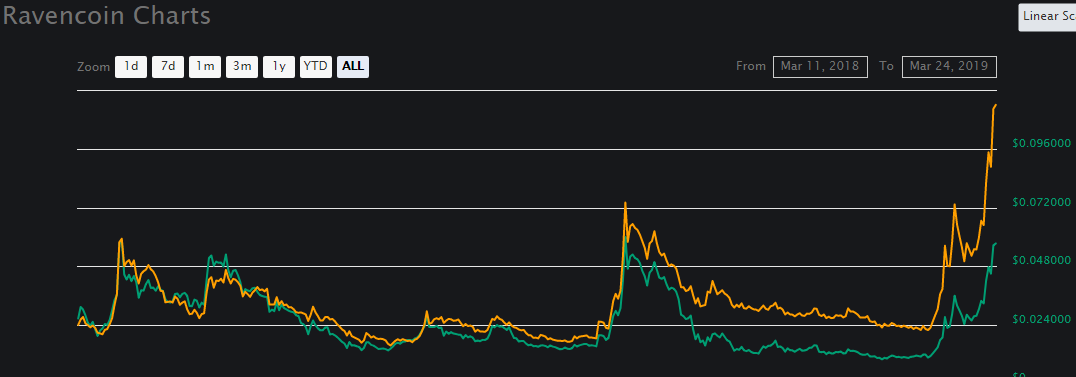This screenshot has width=1076, height=377.
Task: Toggle the Linear Scale button
Action: pos(1047,16)
